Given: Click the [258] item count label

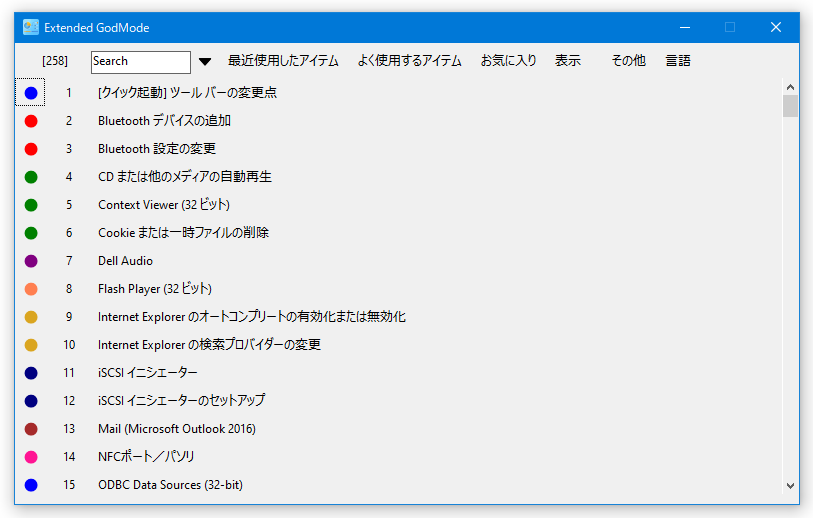Looking at the screenshot, I should [55, 61].
